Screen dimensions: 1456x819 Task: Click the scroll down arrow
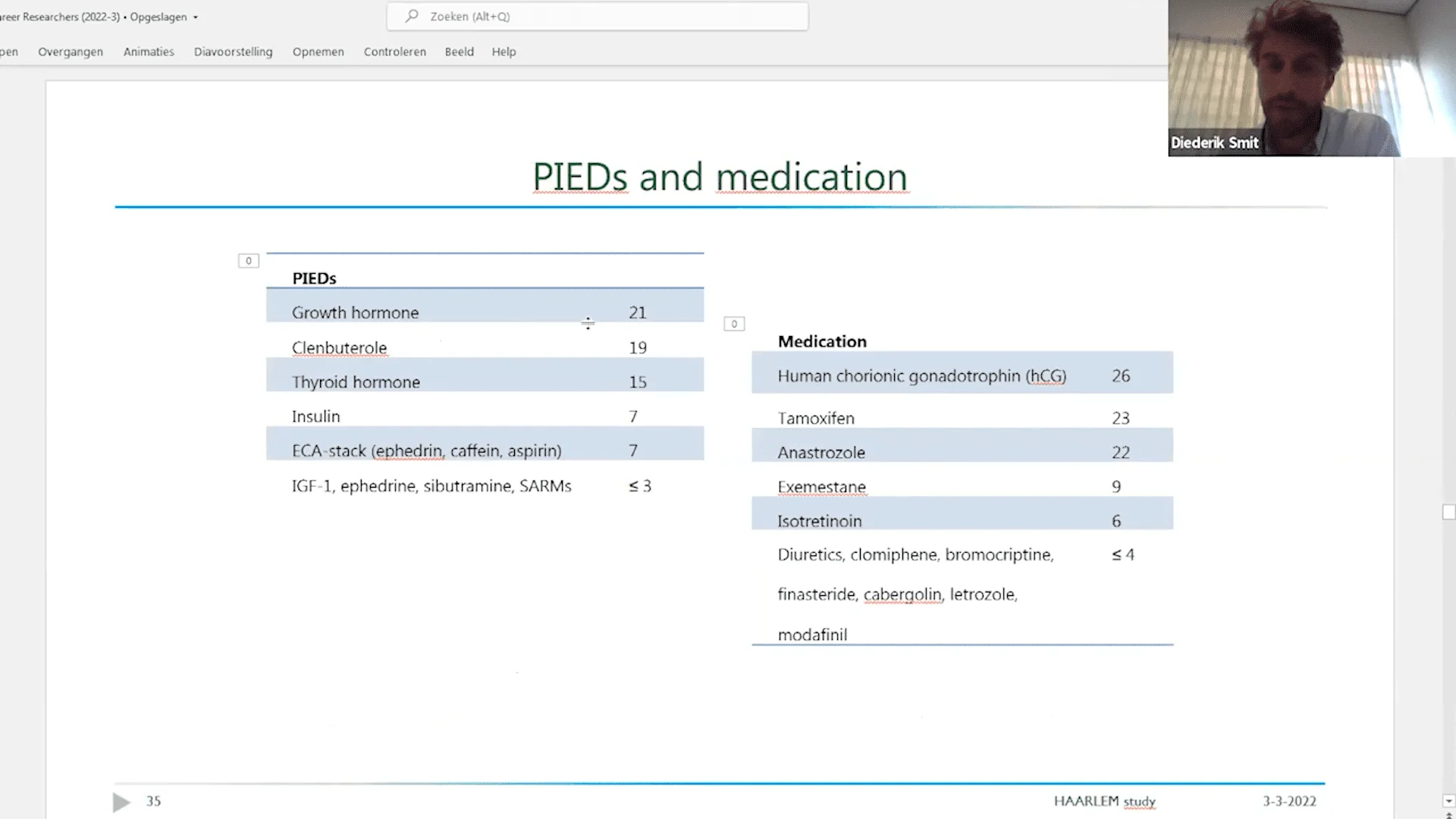click(x=1448, y=801)
